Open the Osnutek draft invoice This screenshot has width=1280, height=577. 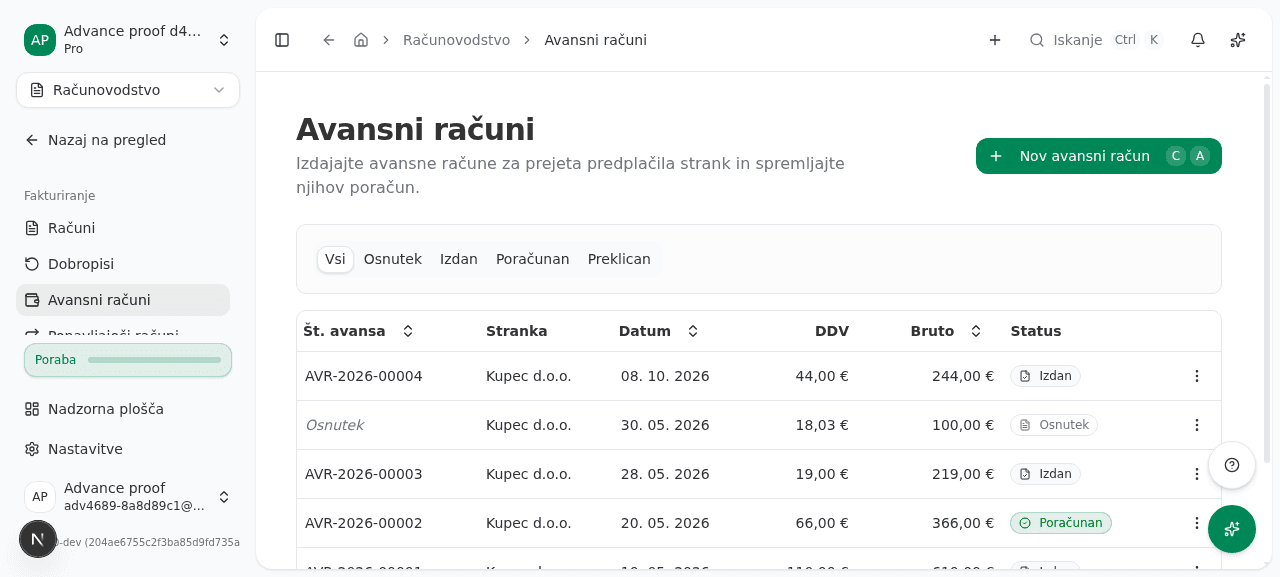coord(334,425)
